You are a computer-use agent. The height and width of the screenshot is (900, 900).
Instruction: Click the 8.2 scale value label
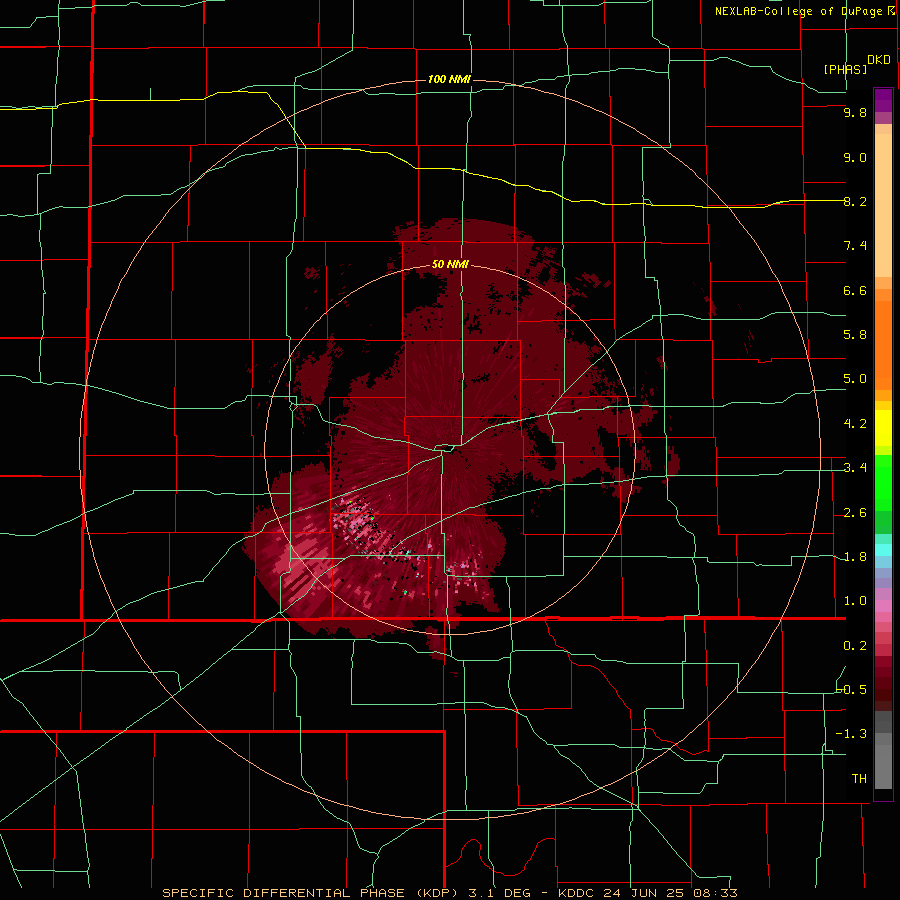855,201
